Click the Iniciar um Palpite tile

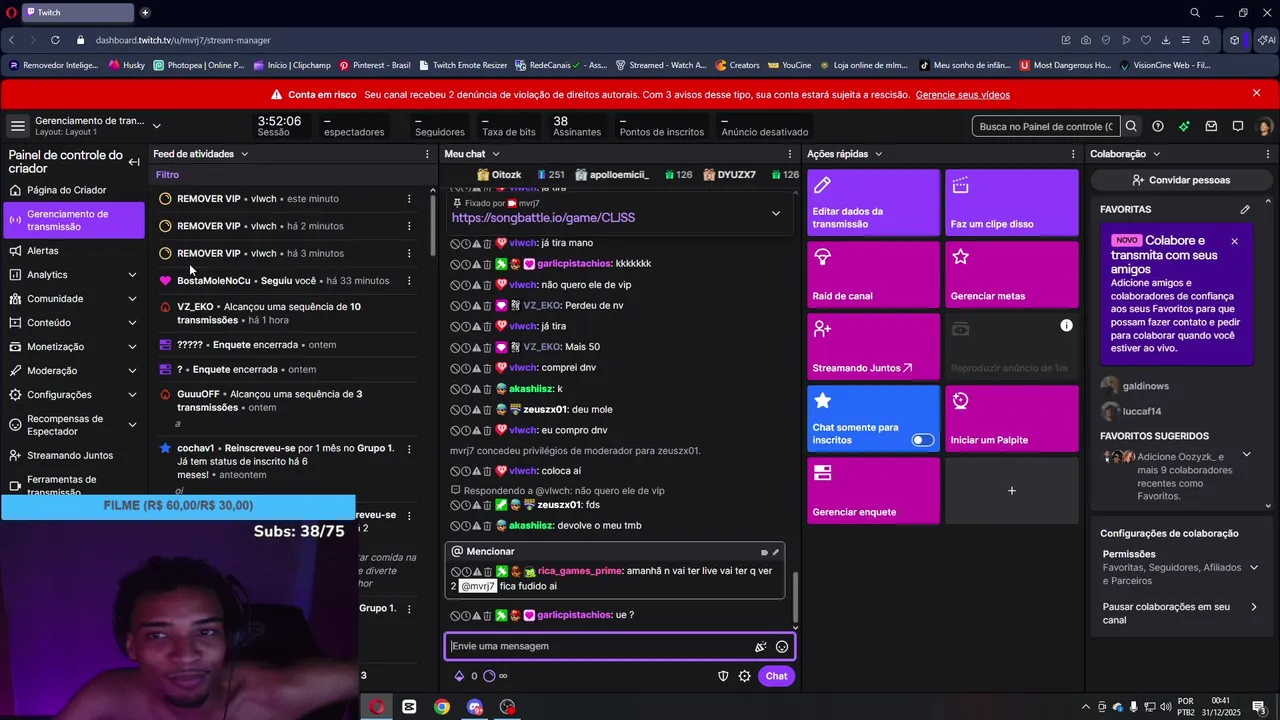point(1012,419)
